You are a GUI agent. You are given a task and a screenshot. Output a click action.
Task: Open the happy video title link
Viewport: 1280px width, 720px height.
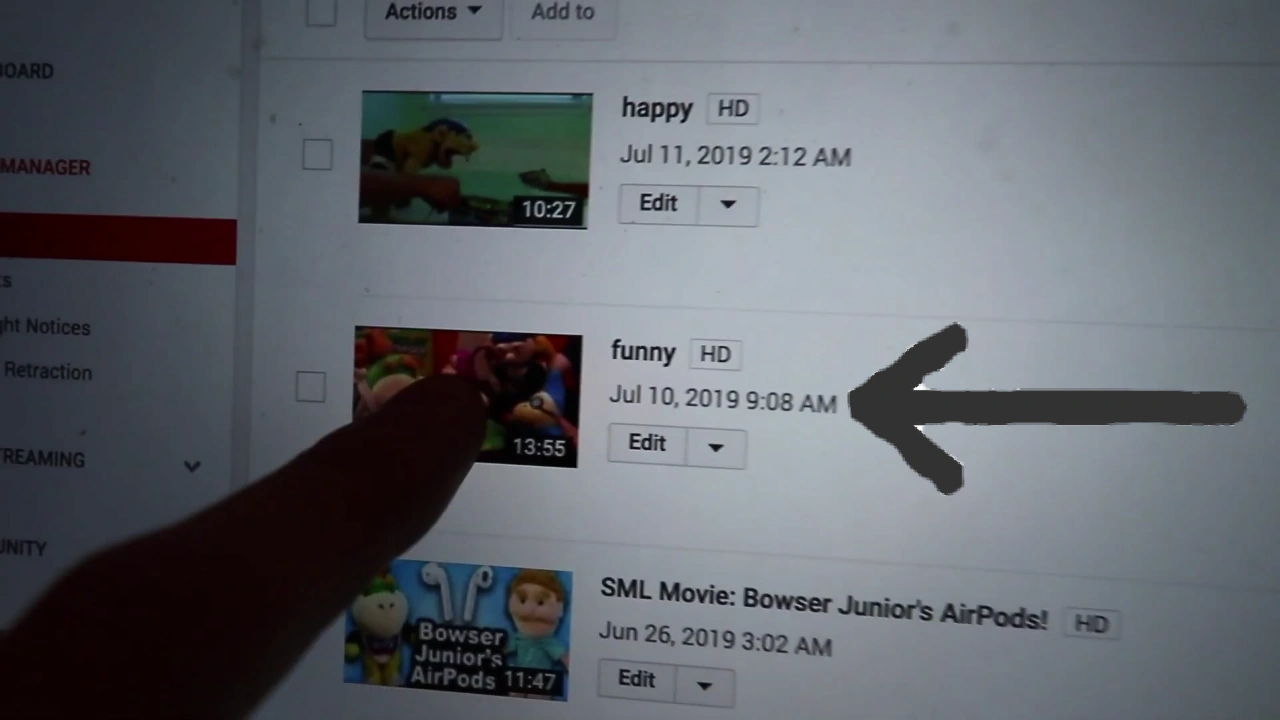(657, 108)
